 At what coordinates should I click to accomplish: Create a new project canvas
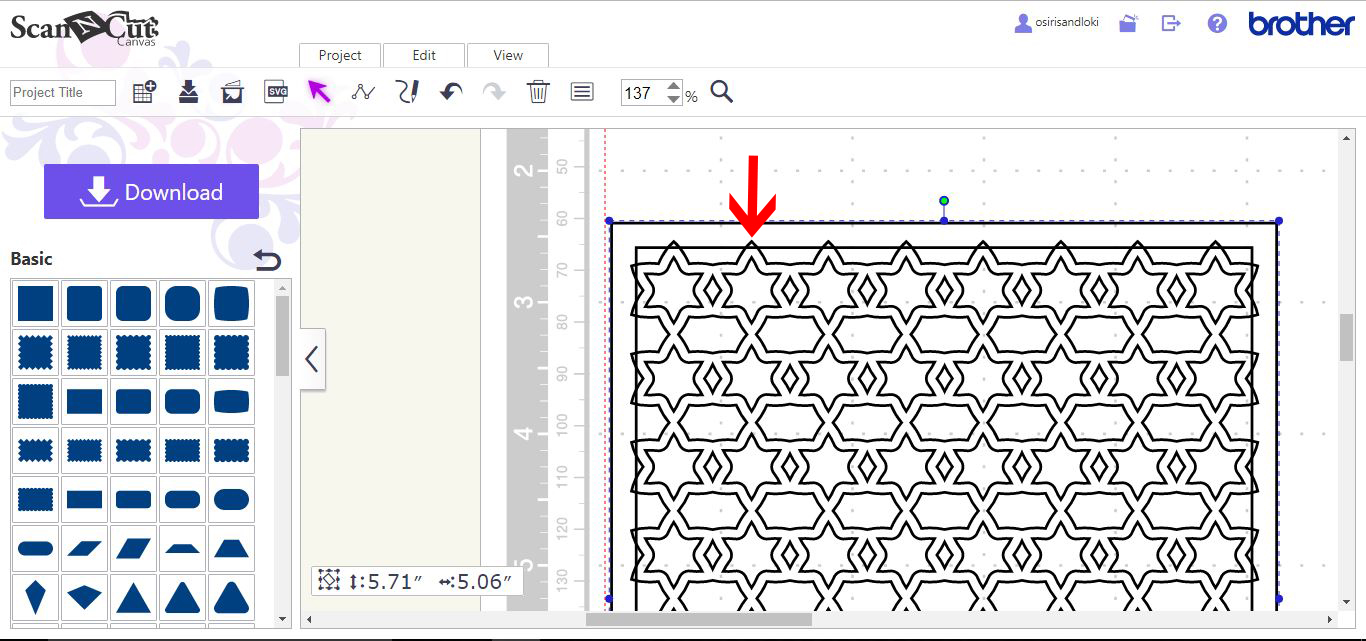point(144,91)
